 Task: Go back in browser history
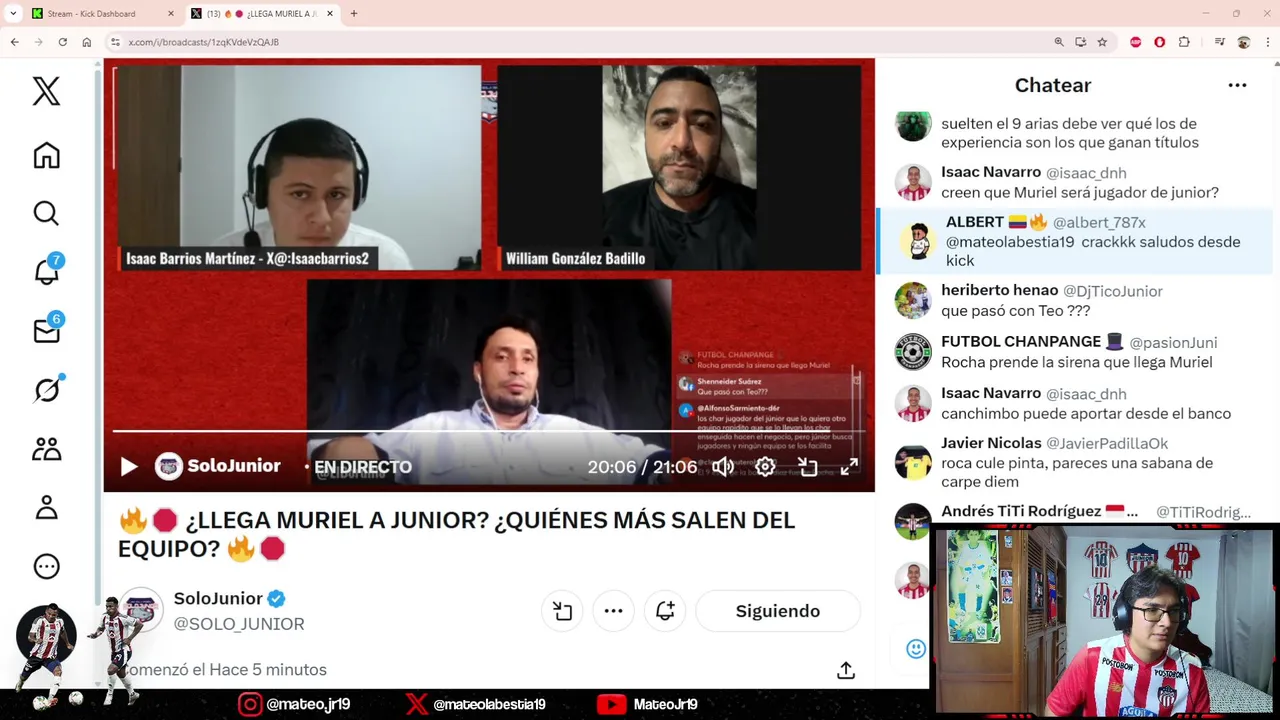14,42
